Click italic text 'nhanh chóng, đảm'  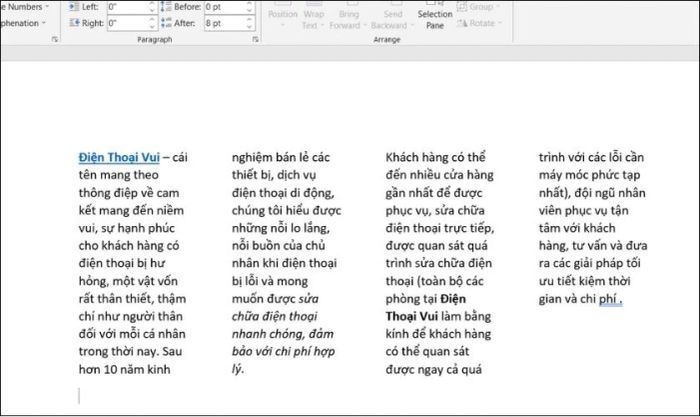[283, 334]
